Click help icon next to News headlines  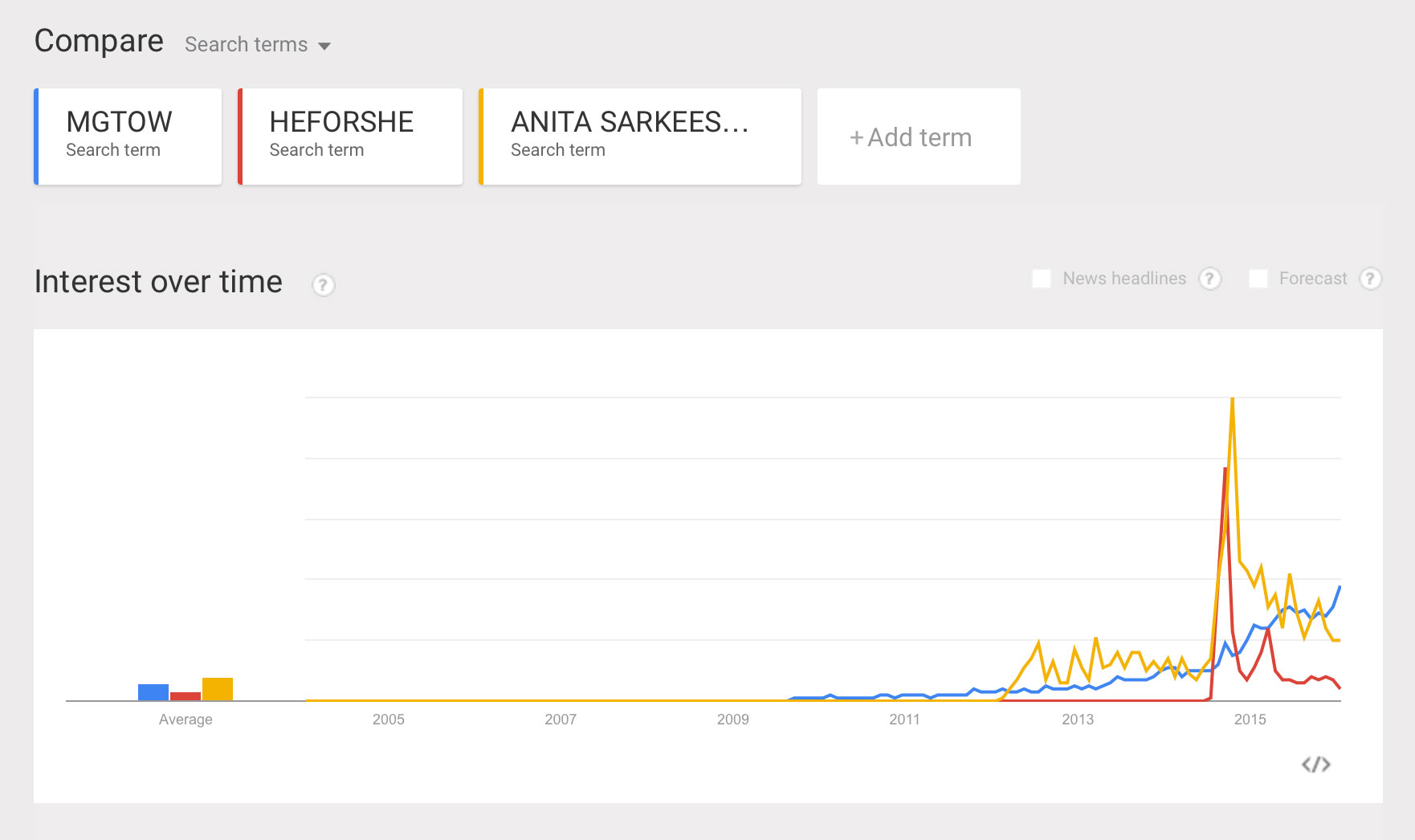click(x=1209, y=279)
